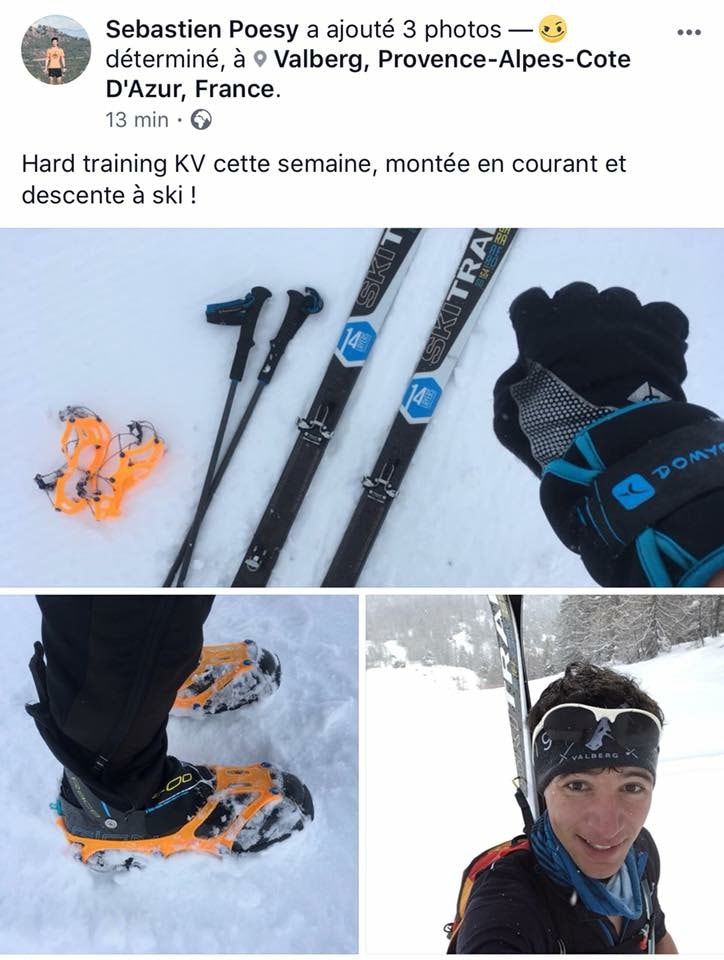Open the orange crampons shoe photo

179,774
